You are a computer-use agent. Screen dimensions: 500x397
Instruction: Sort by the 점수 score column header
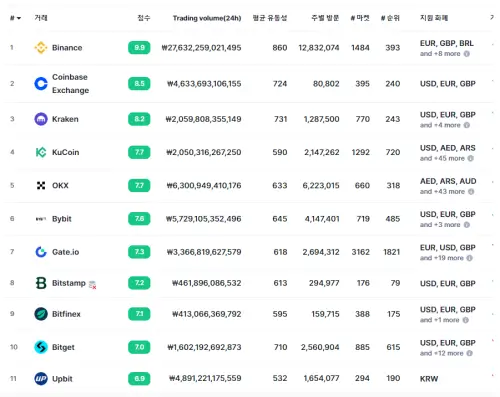pyautogui.click(x=144, y=18)
